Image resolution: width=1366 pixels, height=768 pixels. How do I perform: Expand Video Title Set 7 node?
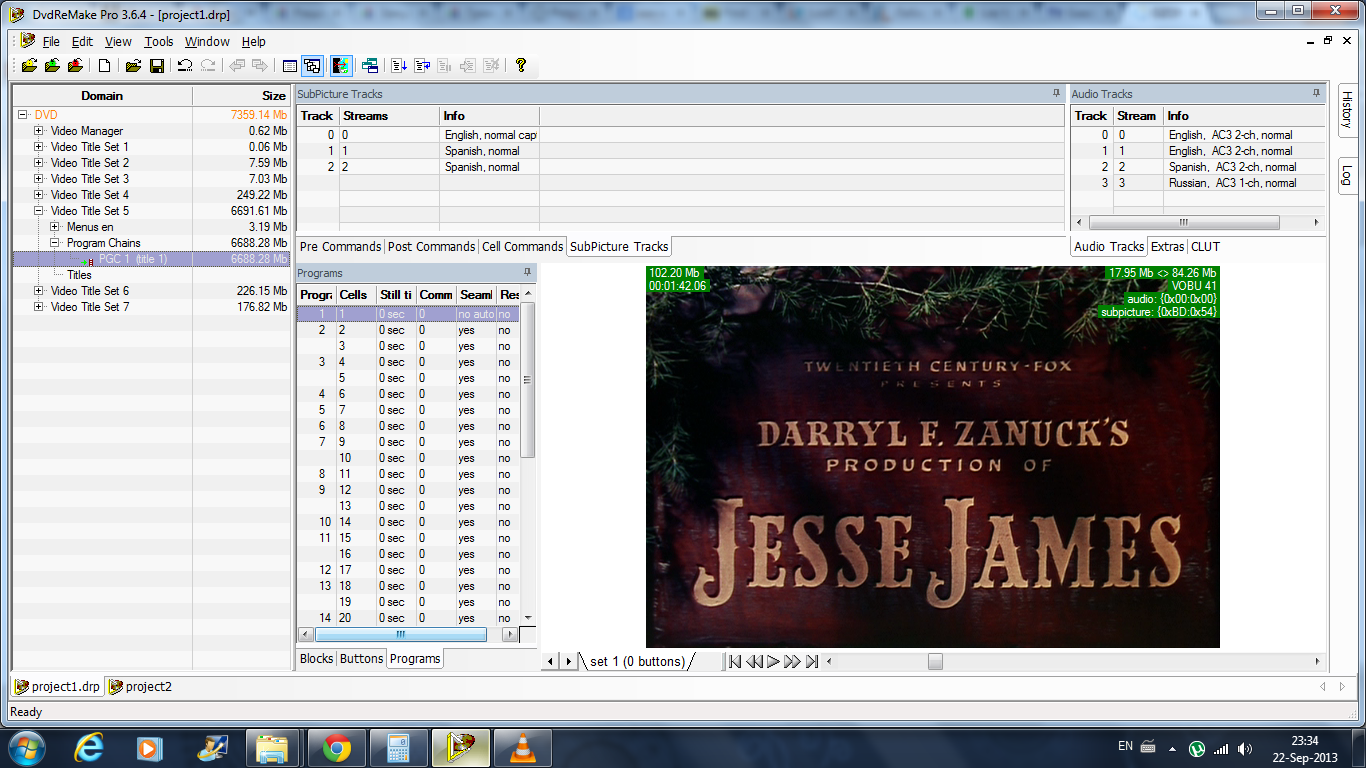click(x=39, y=307)
